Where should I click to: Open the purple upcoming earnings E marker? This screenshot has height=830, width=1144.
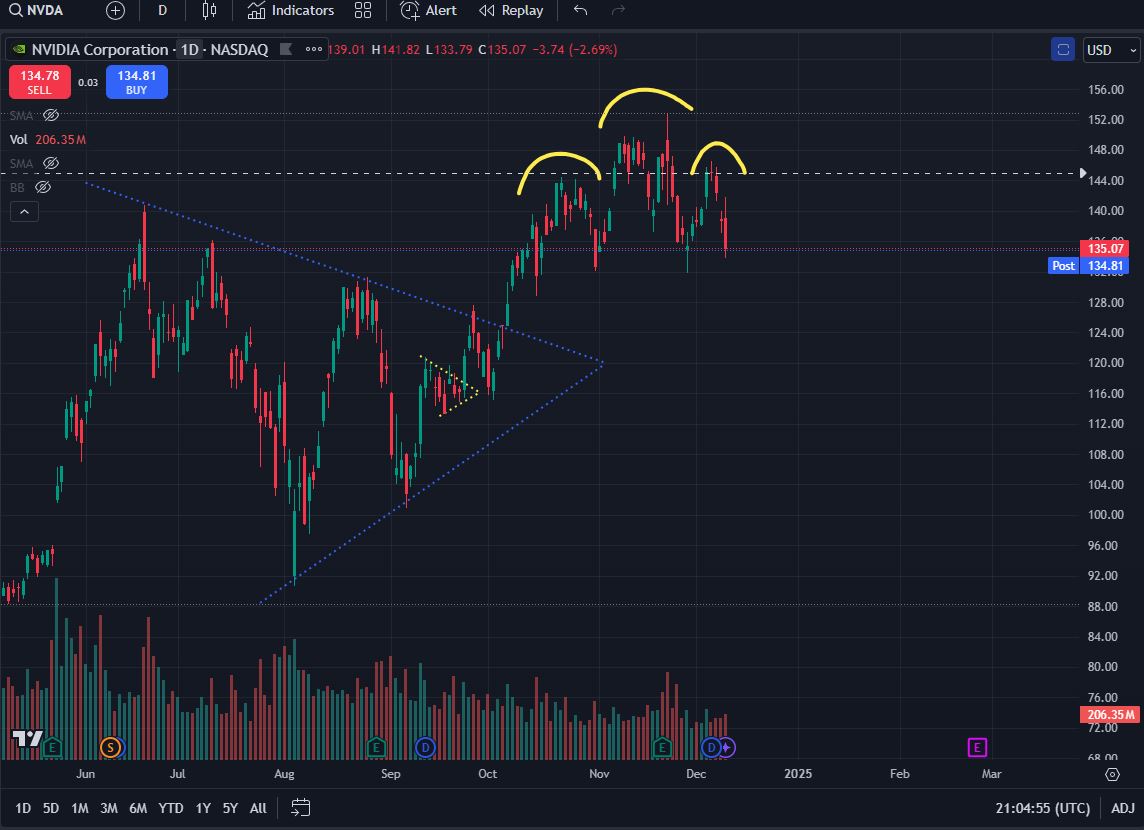(x=977, y=747)
